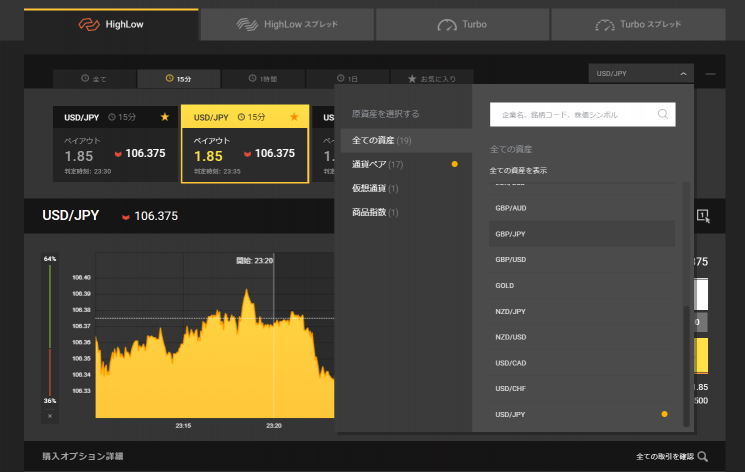Viewport: 745px width, 472px height.
Task: Pick NZD/JPY from asset list
Action: point(582,311)
